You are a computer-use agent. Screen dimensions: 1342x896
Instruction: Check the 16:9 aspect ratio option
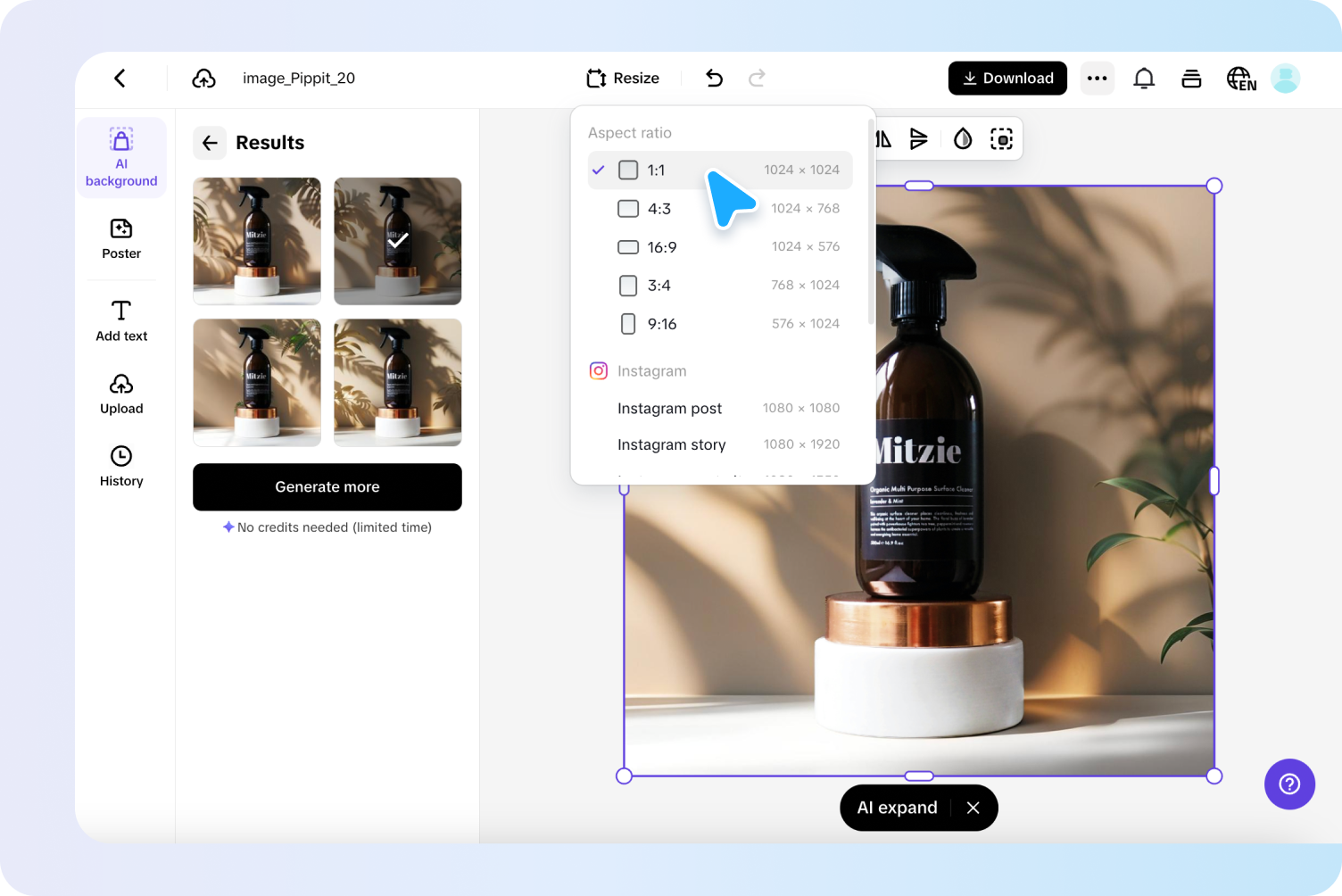point(628,247)
